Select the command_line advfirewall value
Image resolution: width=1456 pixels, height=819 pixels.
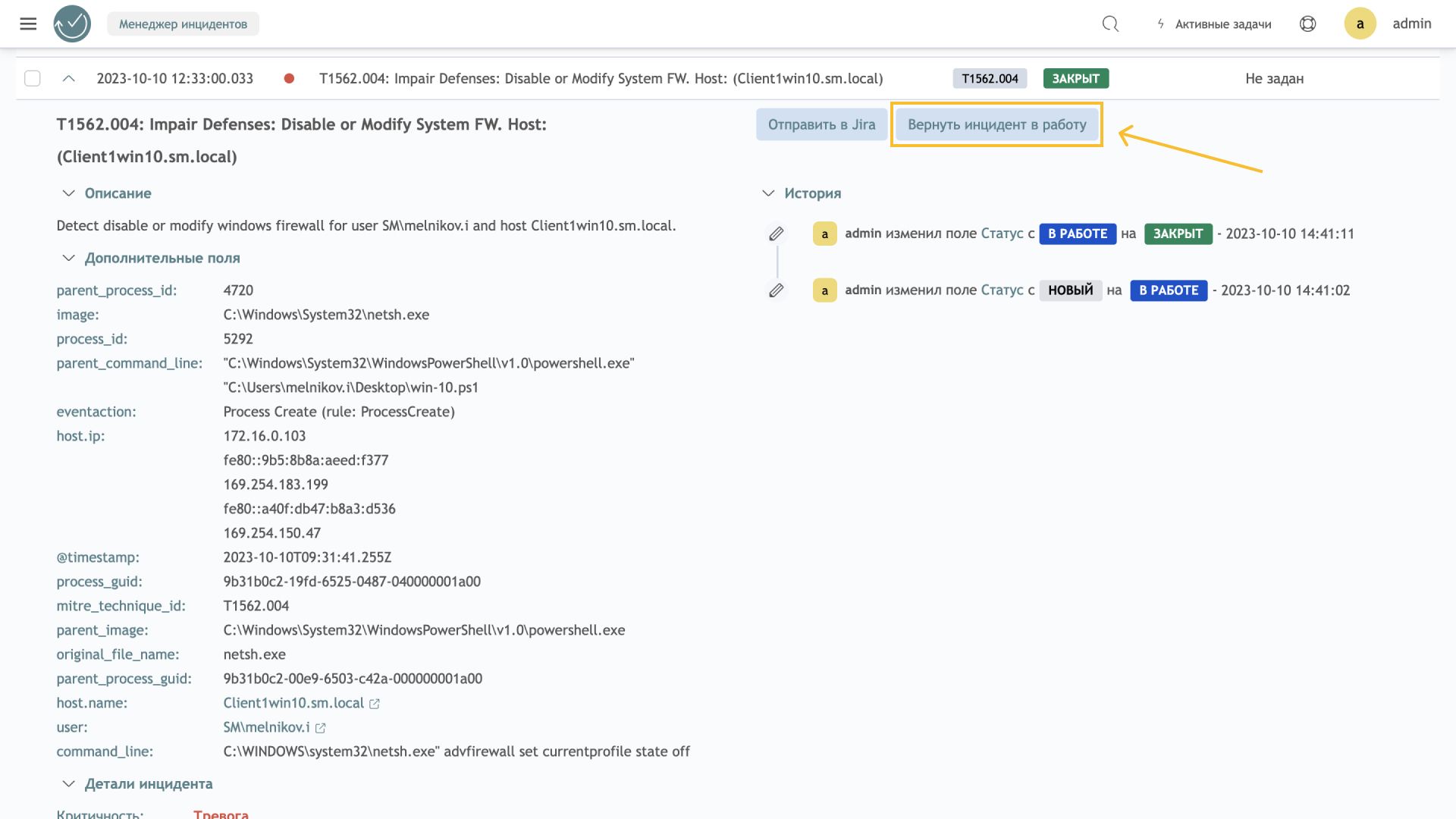coord(457,752)
